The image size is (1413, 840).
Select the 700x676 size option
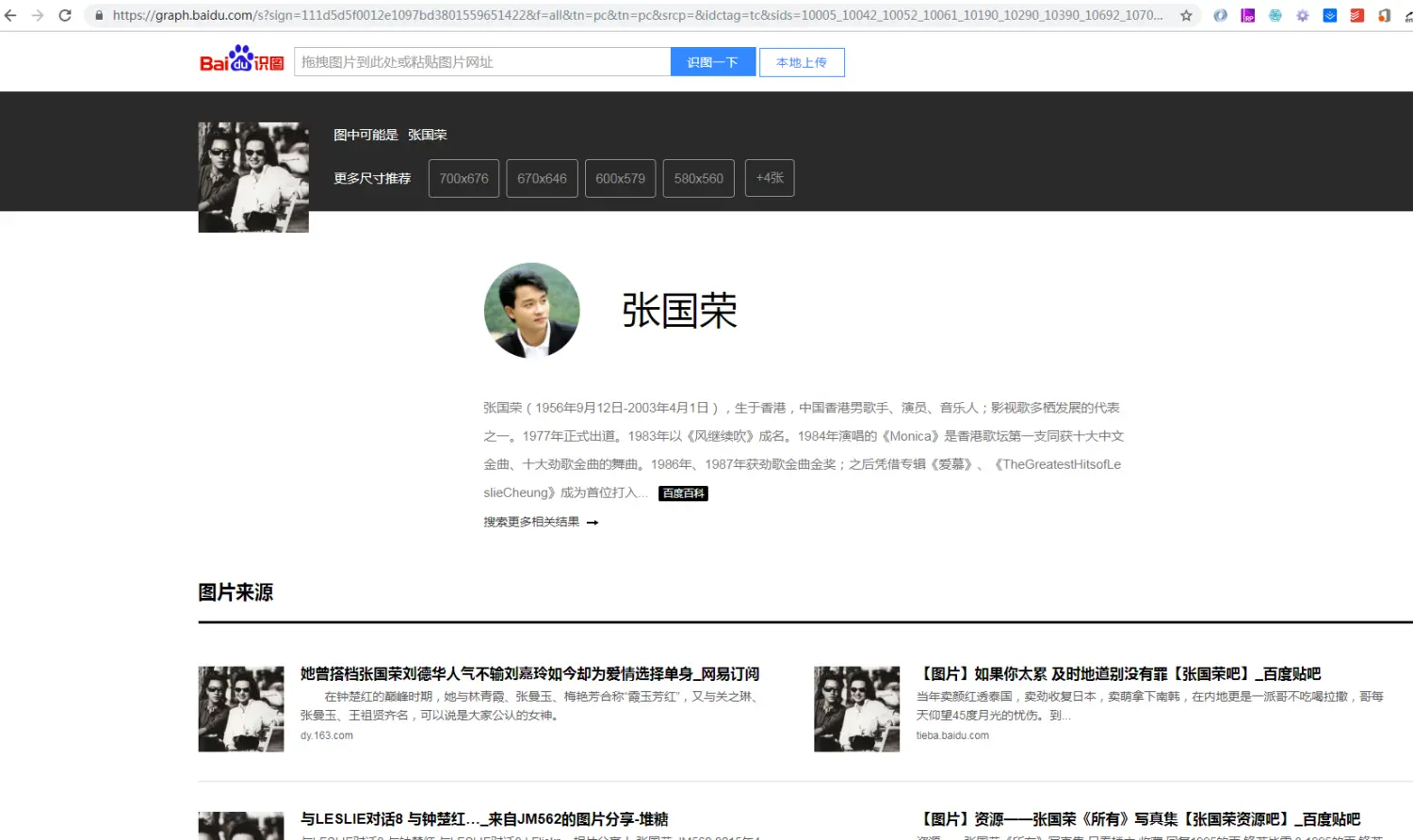(463, 178)
